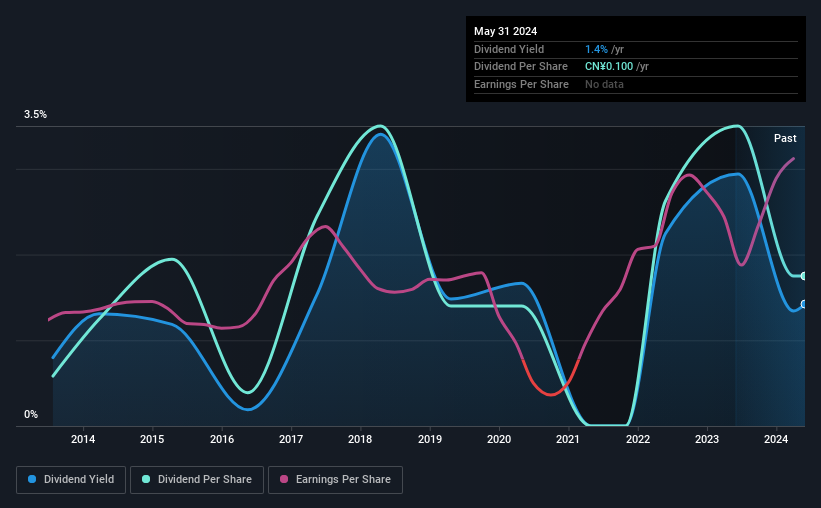Click the 3.5% y-axis label
Screen dimensions: 821x508
coord(35,115)
